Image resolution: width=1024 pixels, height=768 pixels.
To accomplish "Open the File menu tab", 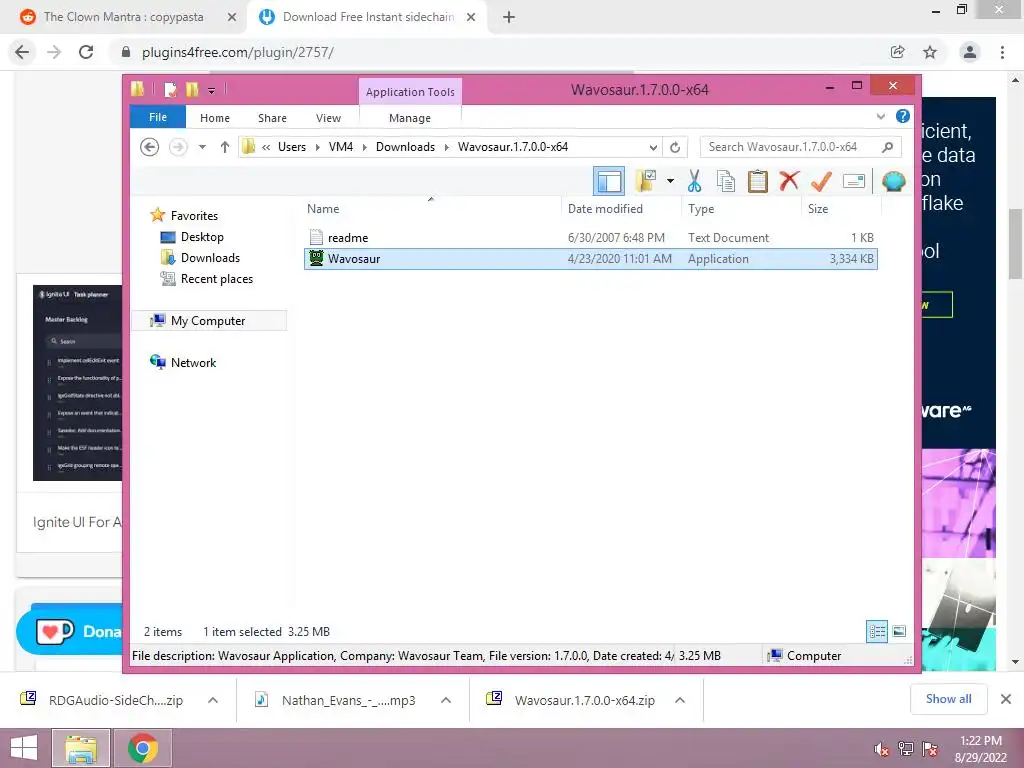I will tap(158, 118).
